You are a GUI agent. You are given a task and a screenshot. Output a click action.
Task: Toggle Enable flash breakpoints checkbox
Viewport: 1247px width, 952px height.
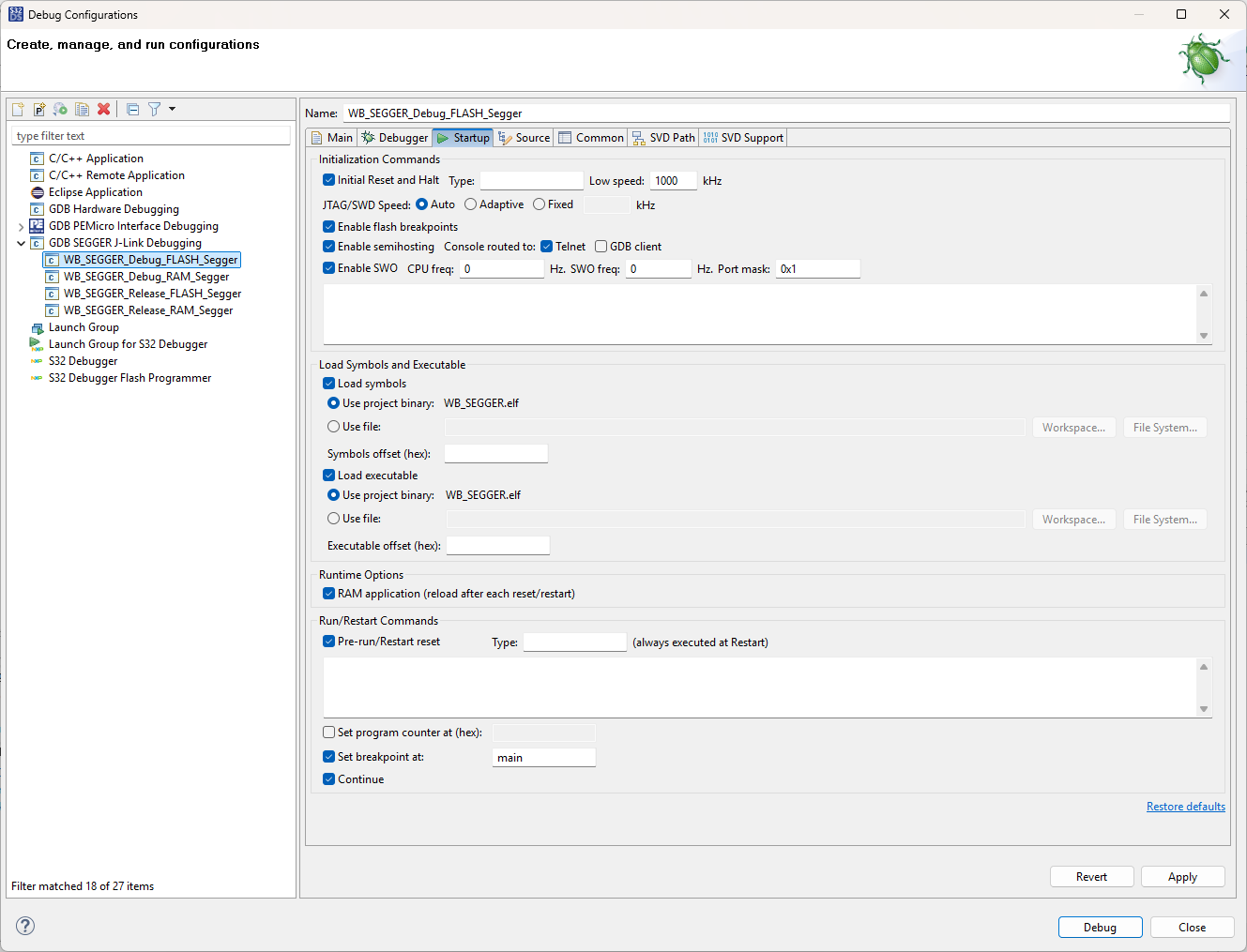(328, 227)
